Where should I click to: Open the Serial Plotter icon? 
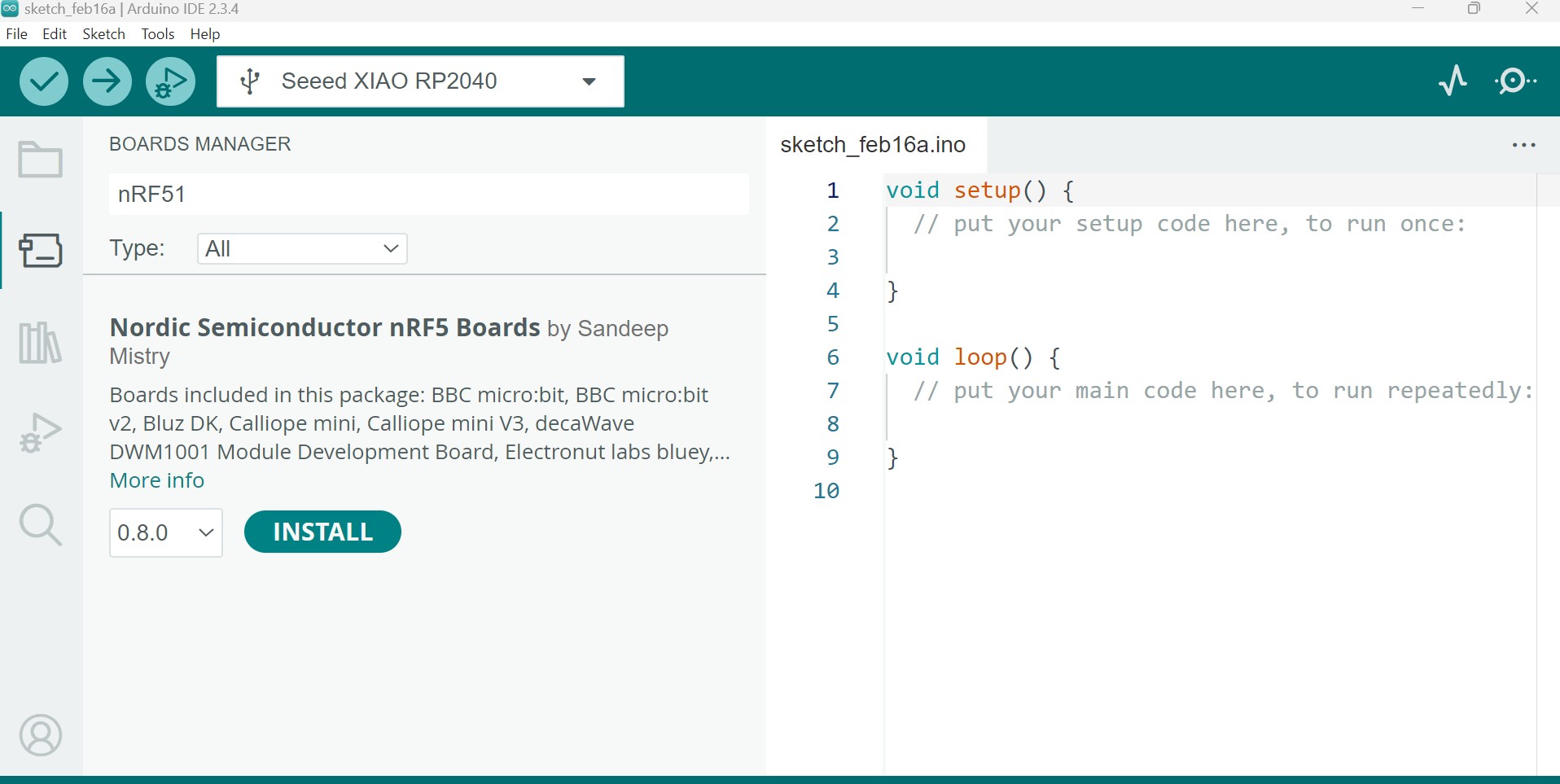coord(1453,81)
